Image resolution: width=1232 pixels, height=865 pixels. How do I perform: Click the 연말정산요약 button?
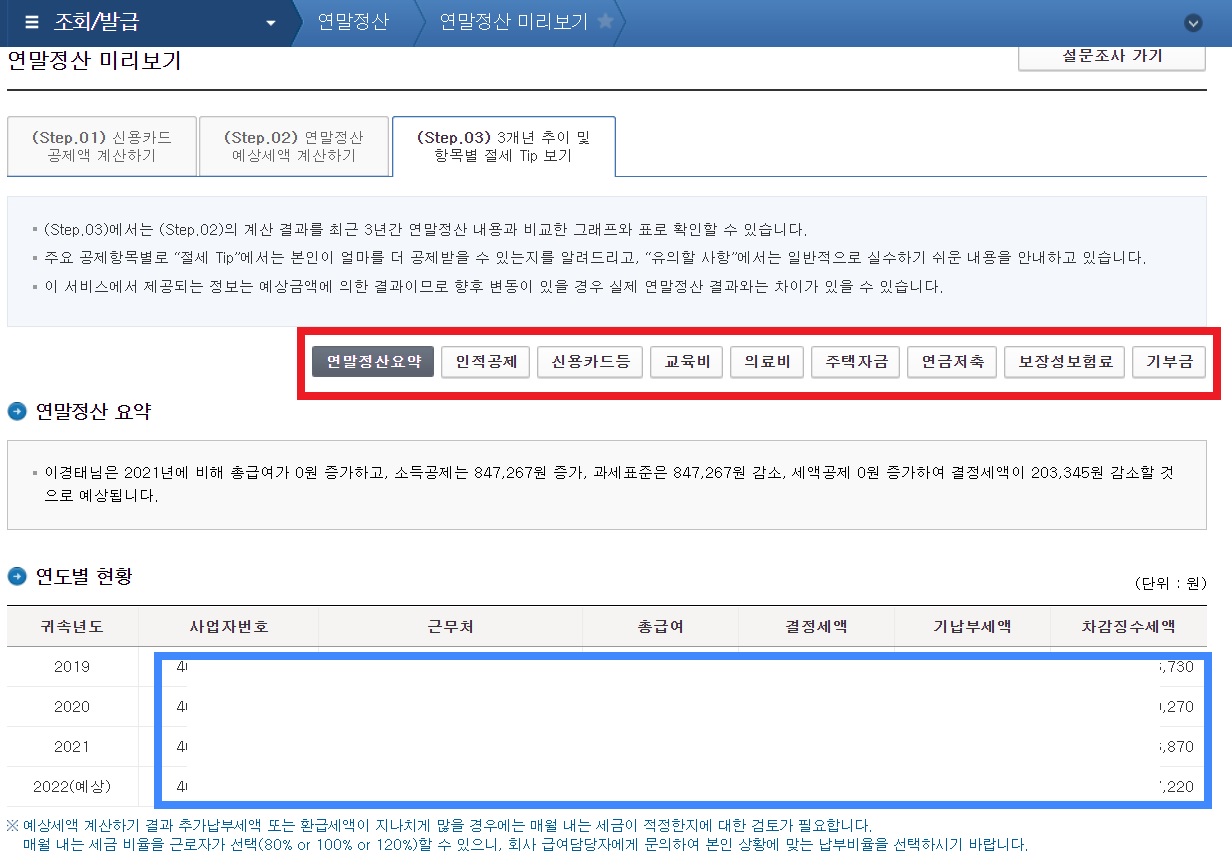click(x=373, y=361)
